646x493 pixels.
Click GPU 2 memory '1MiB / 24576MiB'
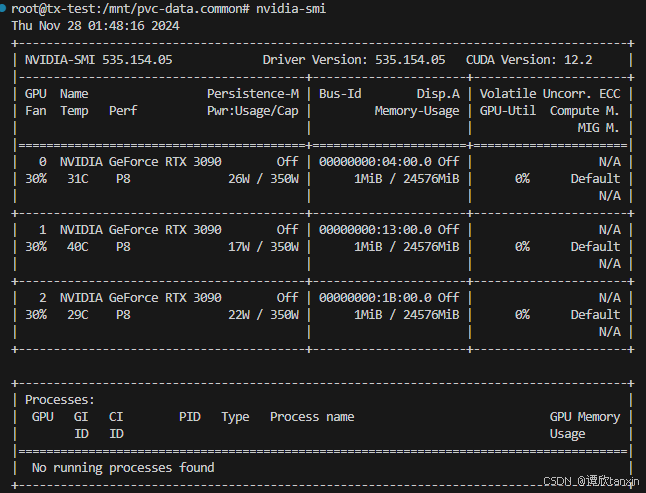click(x=407, y=315)
